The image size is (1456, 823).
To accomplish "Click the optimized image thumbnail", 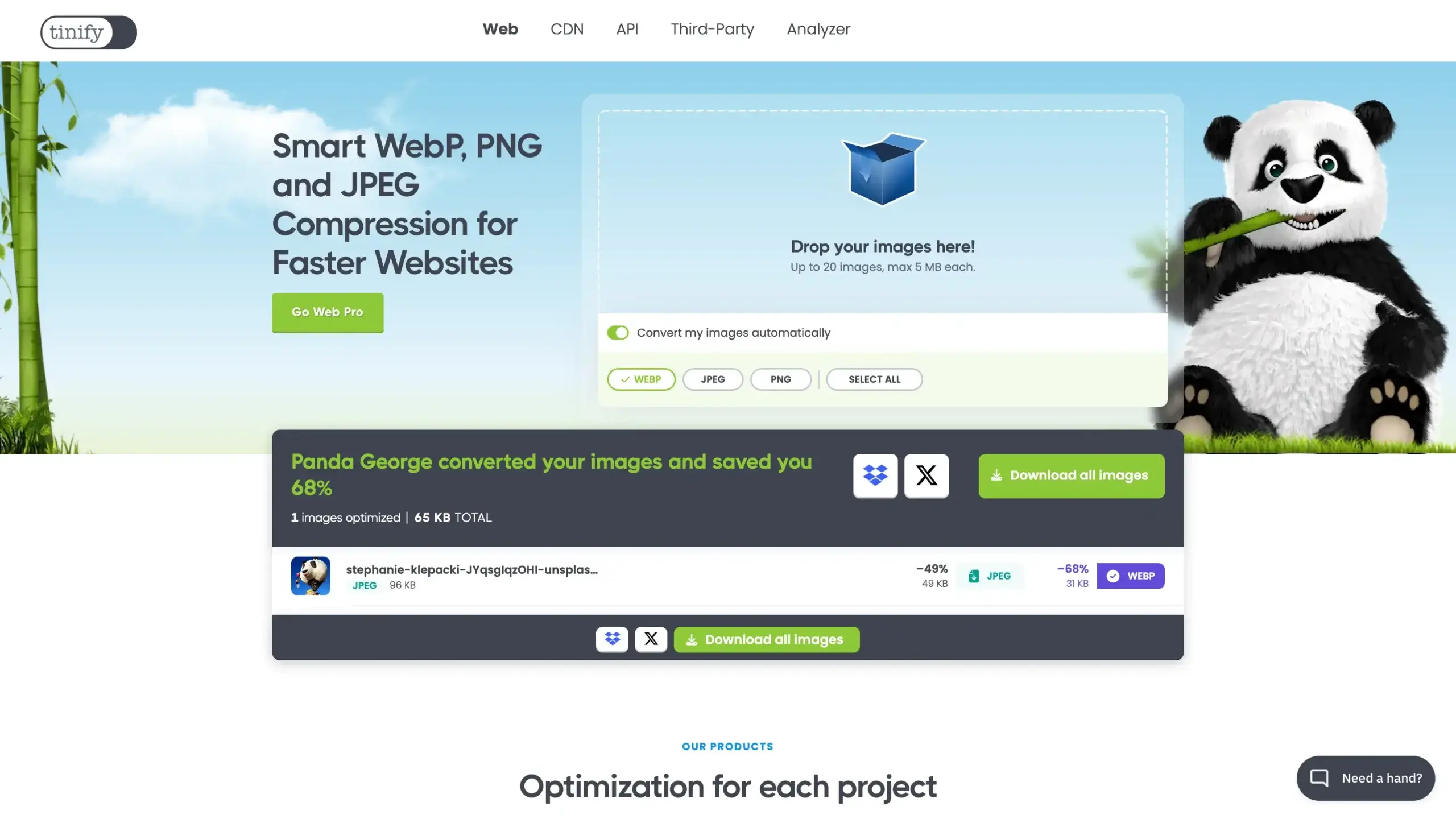I will (x=310, y=576).
